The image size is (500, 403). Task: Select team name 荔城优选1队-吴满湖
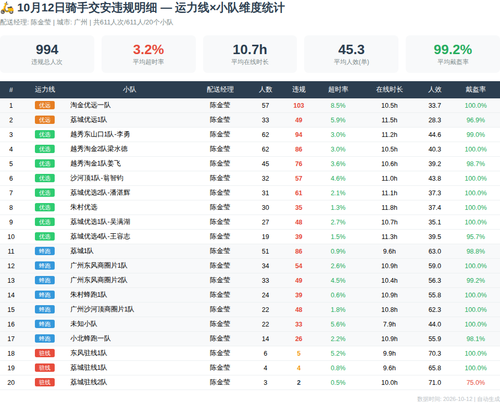pos(100,222)
